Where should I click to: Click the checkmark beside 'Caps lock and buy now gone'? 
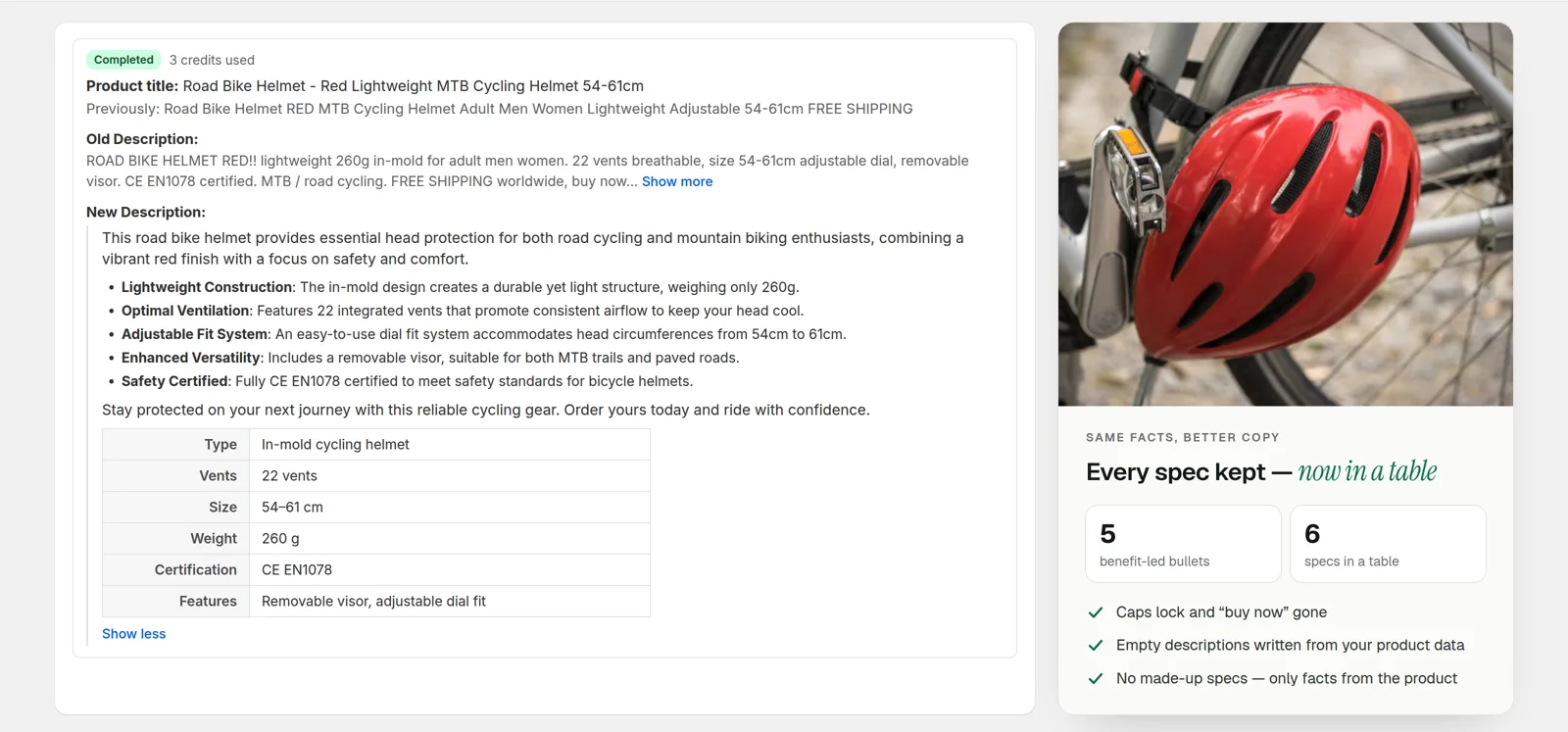pos(1096,612)
